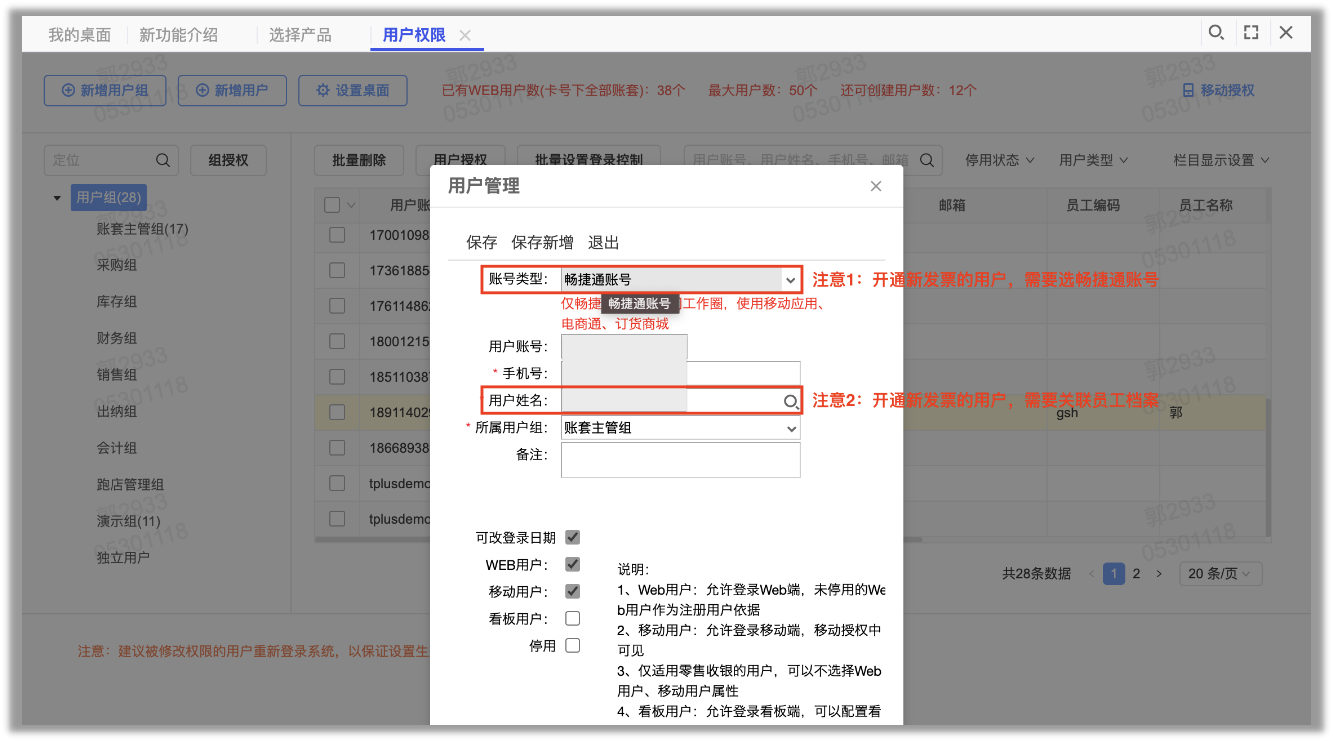
Task: Click the magnifier of the user search box
Action: tap(927, 160)
